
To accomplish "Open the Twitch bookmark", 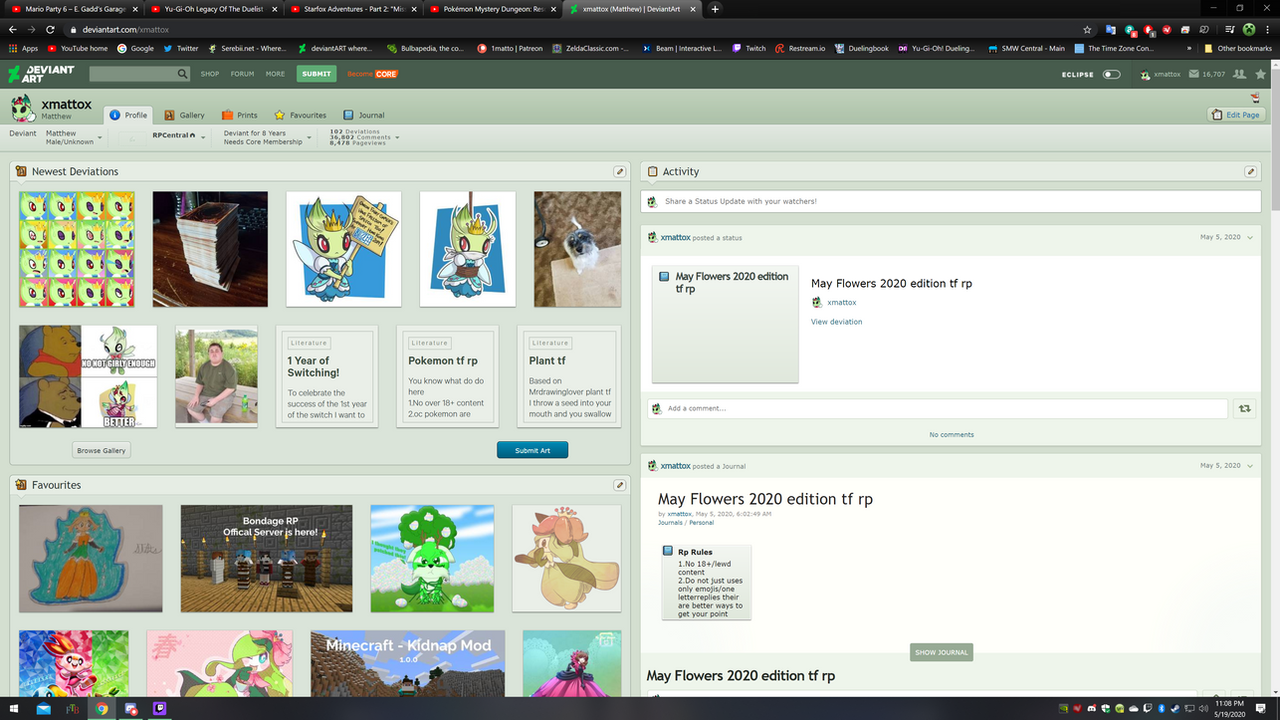I will pyautogui.click(x=748, y=48).
